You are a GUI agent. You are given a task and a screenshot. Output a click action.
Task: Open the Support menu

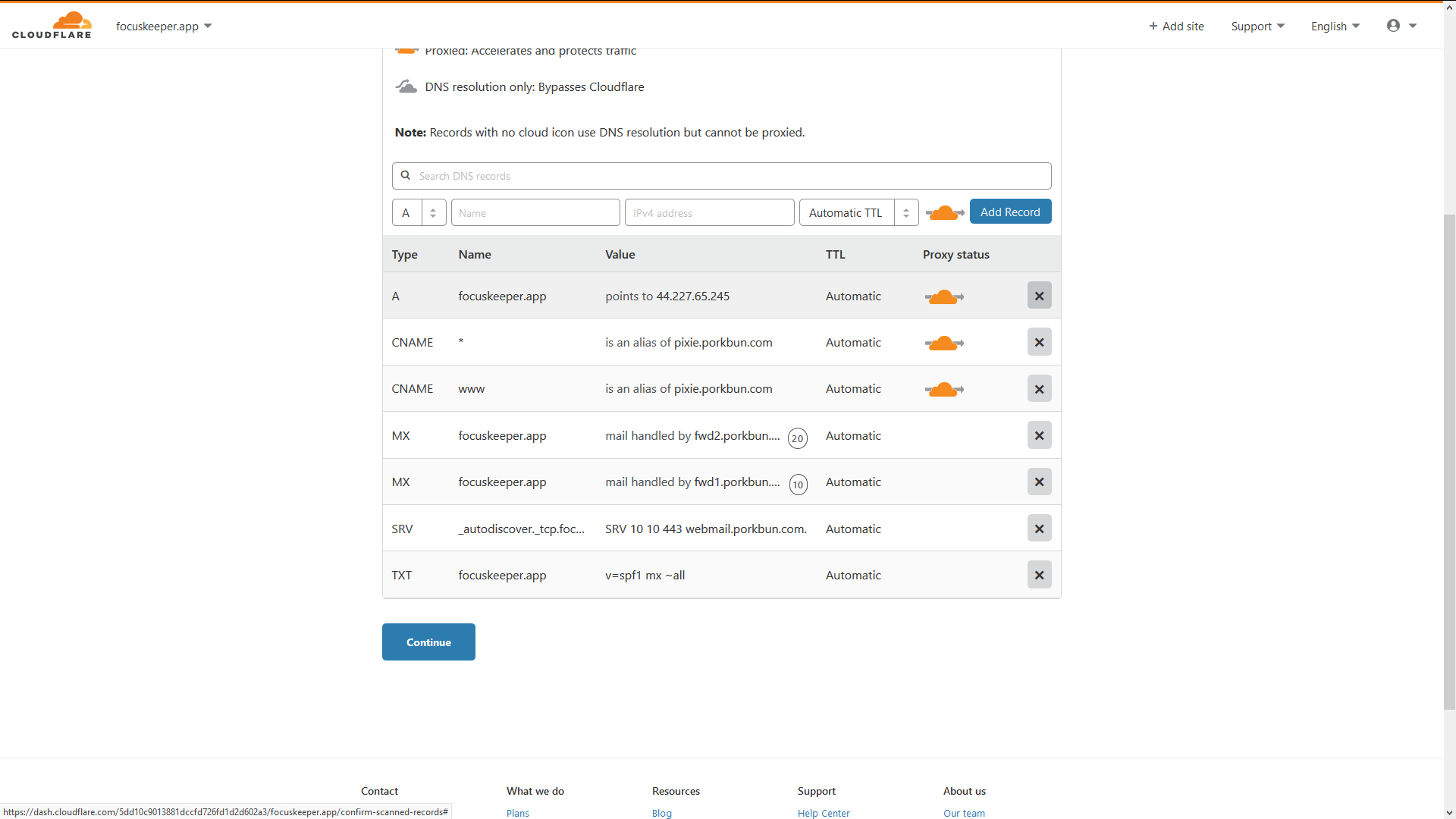pyautogui.click(x=1257, y=26)
